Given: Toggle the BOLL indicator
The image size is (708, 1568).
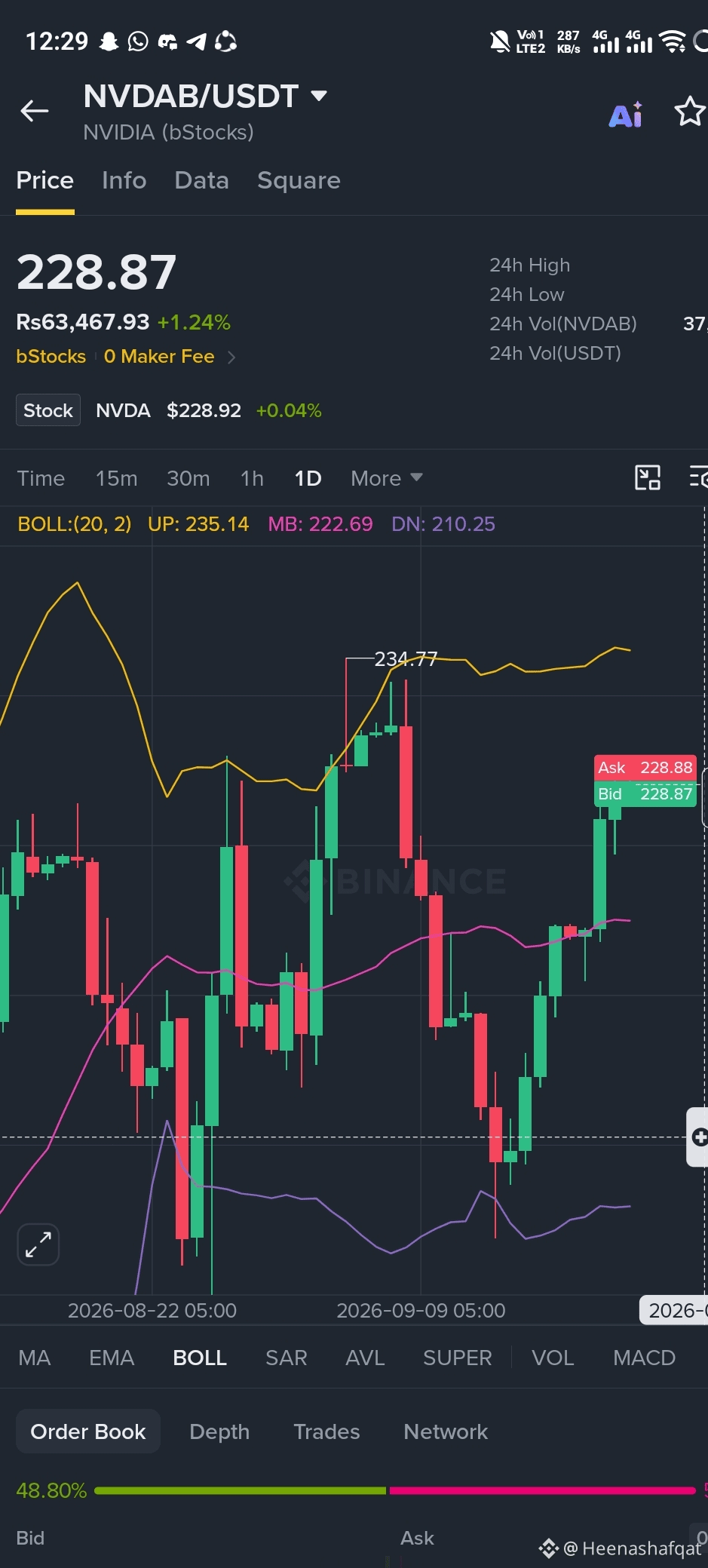Looking at the screenshot, I should pos(200,1358).
